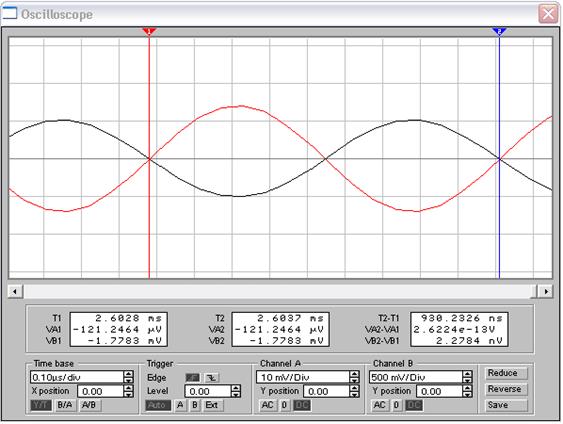Click Channel B Y position field
The height and width of the screenshot is (424, 563).
click(439, 391)
